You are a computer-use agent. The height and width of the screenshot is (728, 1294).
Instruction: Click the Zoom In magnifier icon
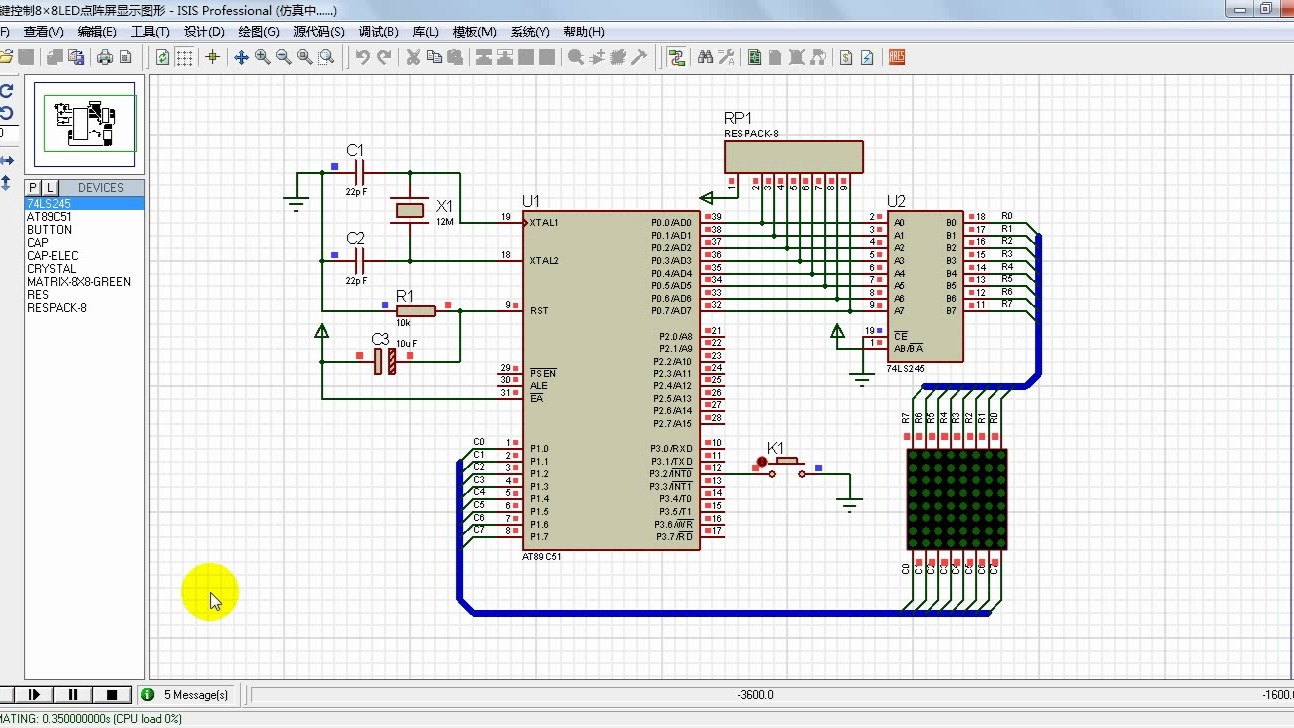tap(262, 57)
